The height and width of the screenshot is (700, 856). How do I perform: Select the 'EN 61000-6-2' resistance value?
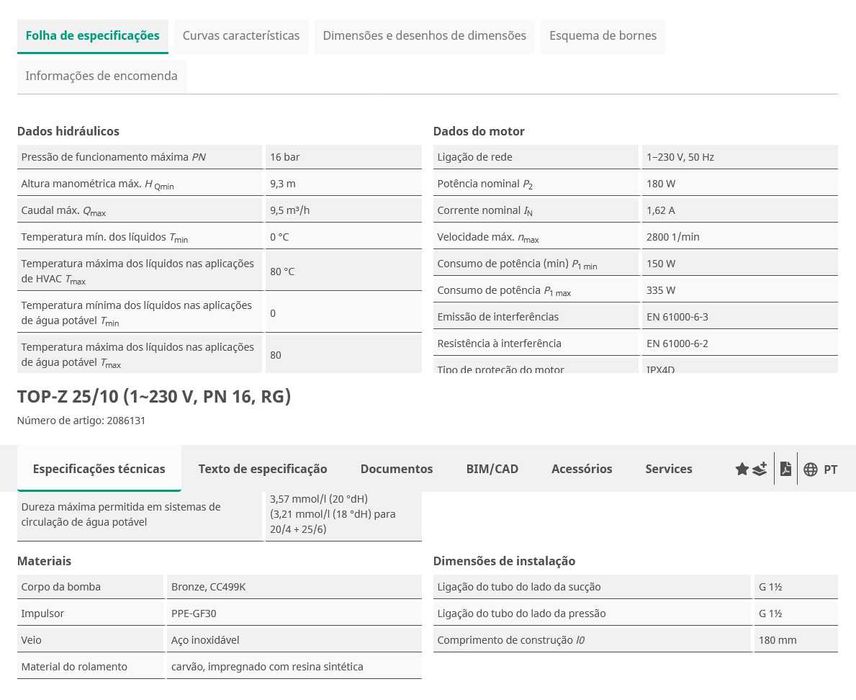pos(677,343)
